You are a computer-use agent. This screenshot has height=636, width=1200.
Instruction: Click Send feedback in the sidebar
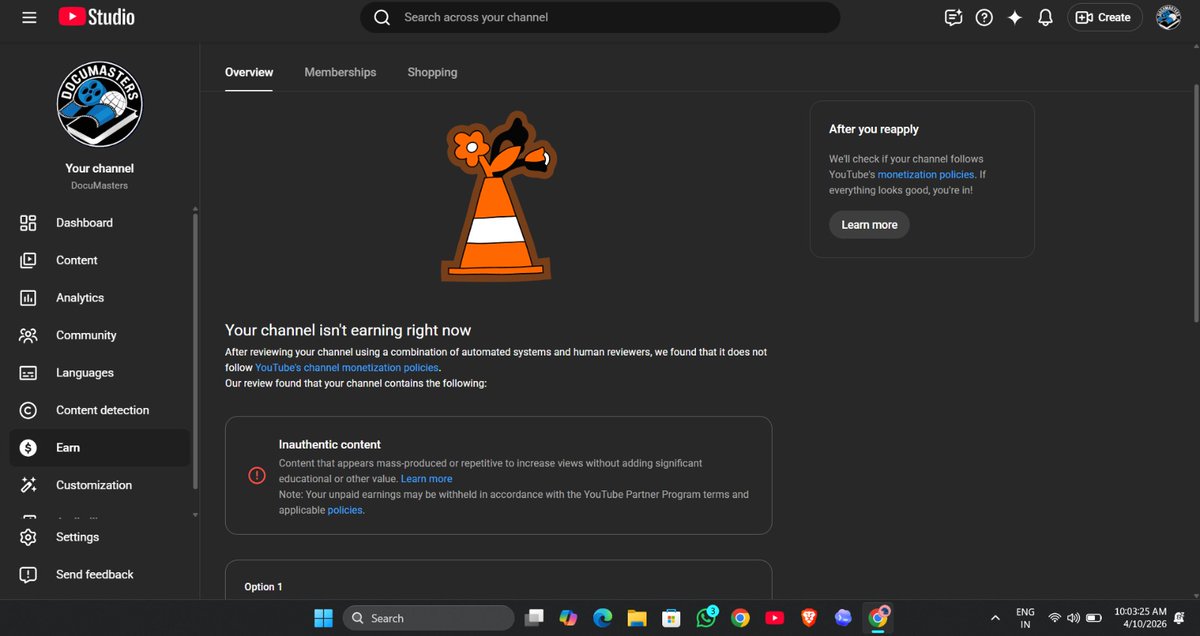click(100, 574)
